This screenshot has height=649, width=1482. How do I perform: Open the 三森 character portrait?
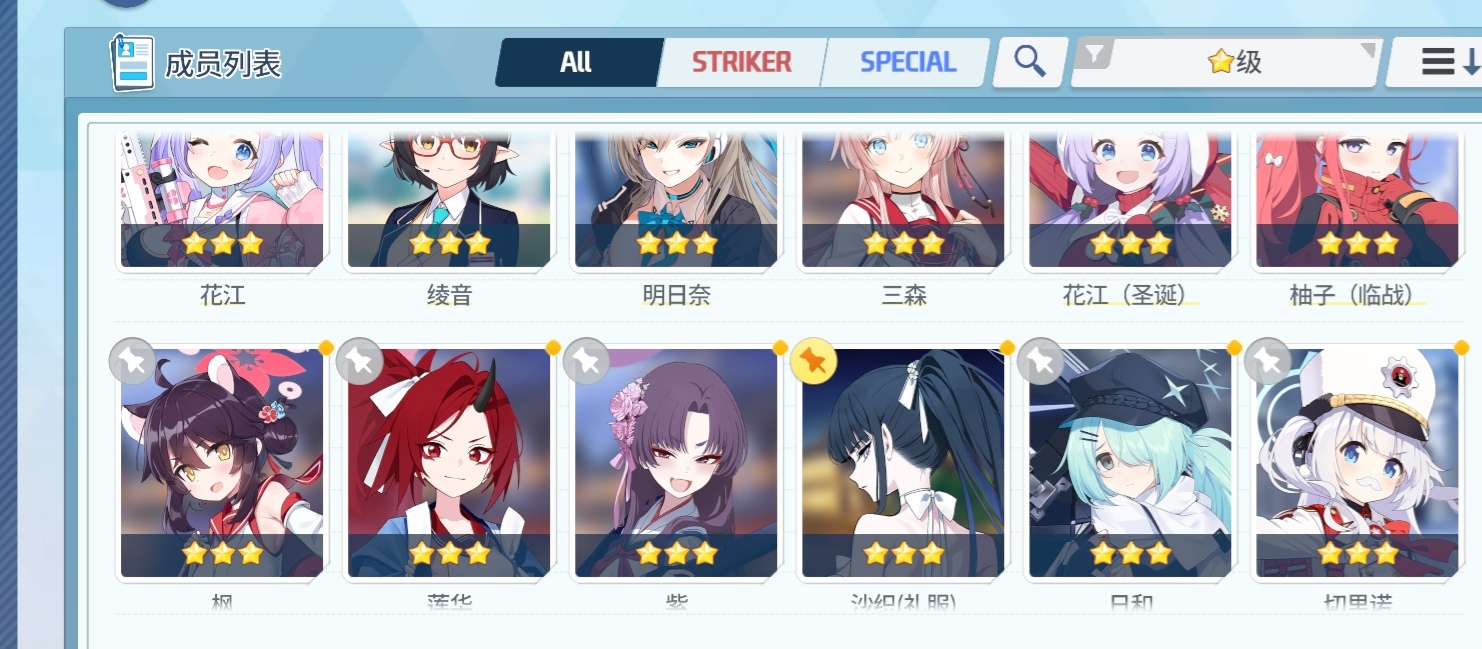tap(903, 200)
